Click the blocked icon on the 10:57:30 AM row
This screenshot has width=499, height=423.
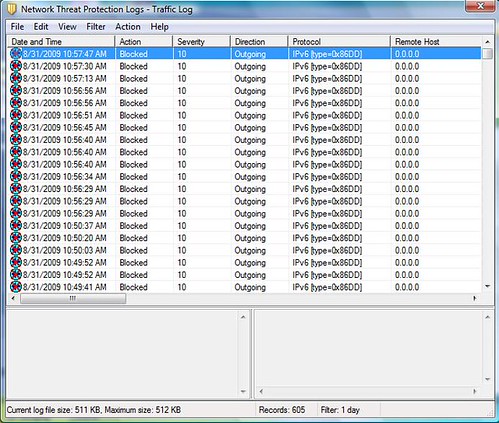coord(16,66)
